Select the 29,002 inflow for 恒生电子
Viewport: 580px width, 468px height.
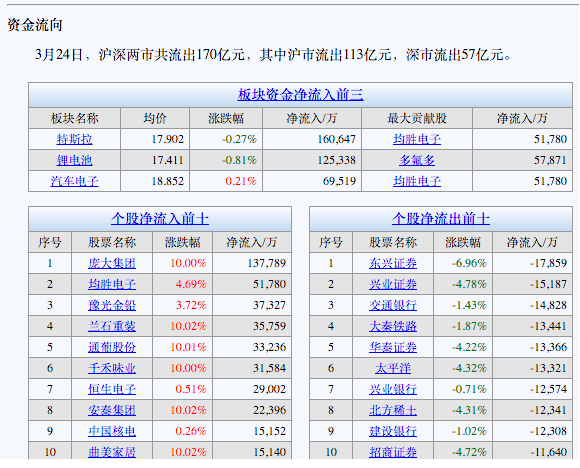pos(269,389)
